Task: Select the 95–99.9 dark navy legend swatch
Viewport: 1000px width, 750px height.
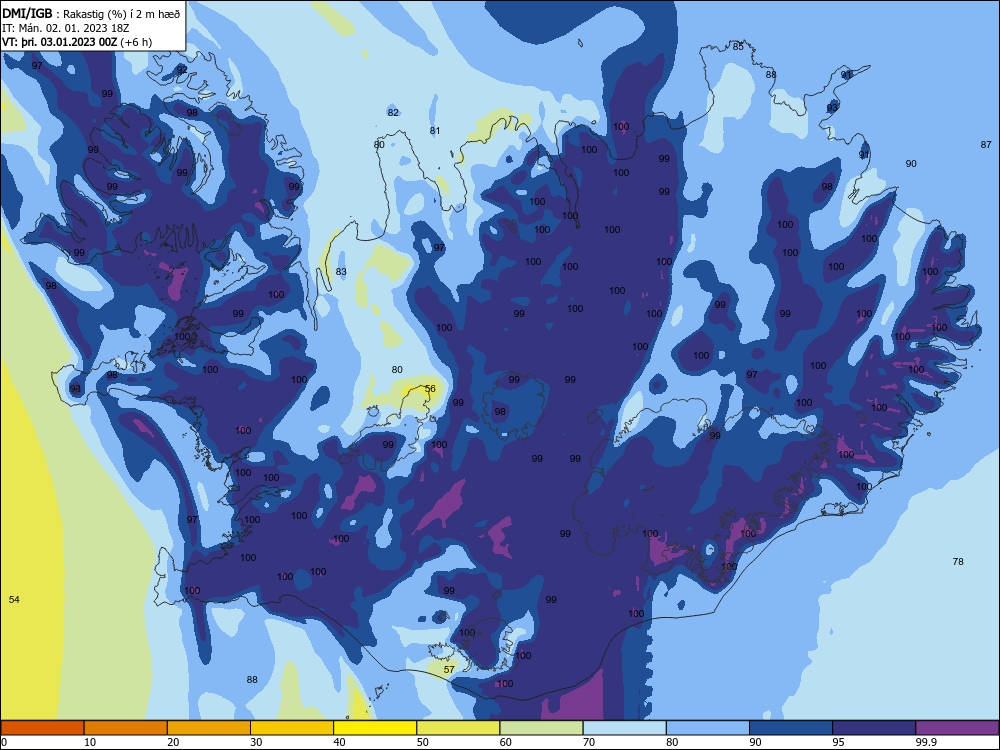Action: 874,728
